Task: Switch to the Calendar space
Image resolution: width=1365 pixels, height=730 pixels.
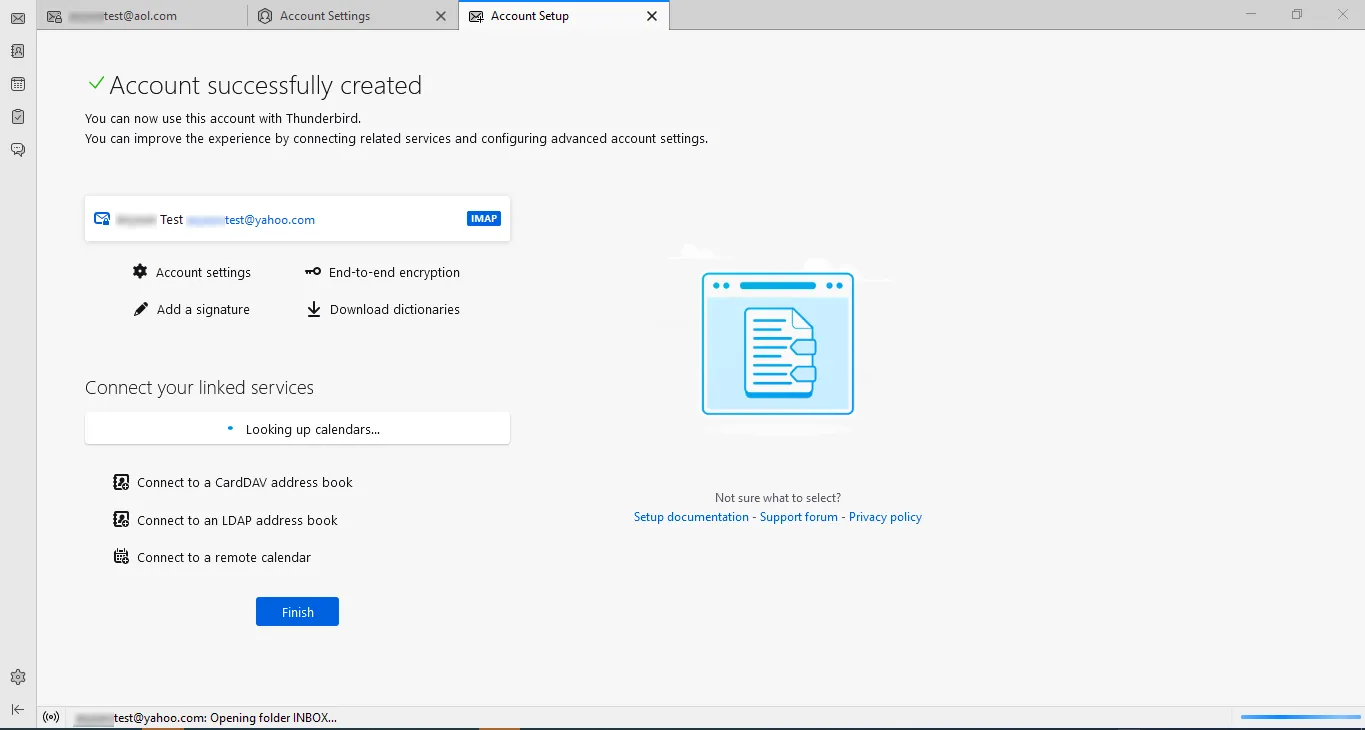Action: click(x=18, y=84)
